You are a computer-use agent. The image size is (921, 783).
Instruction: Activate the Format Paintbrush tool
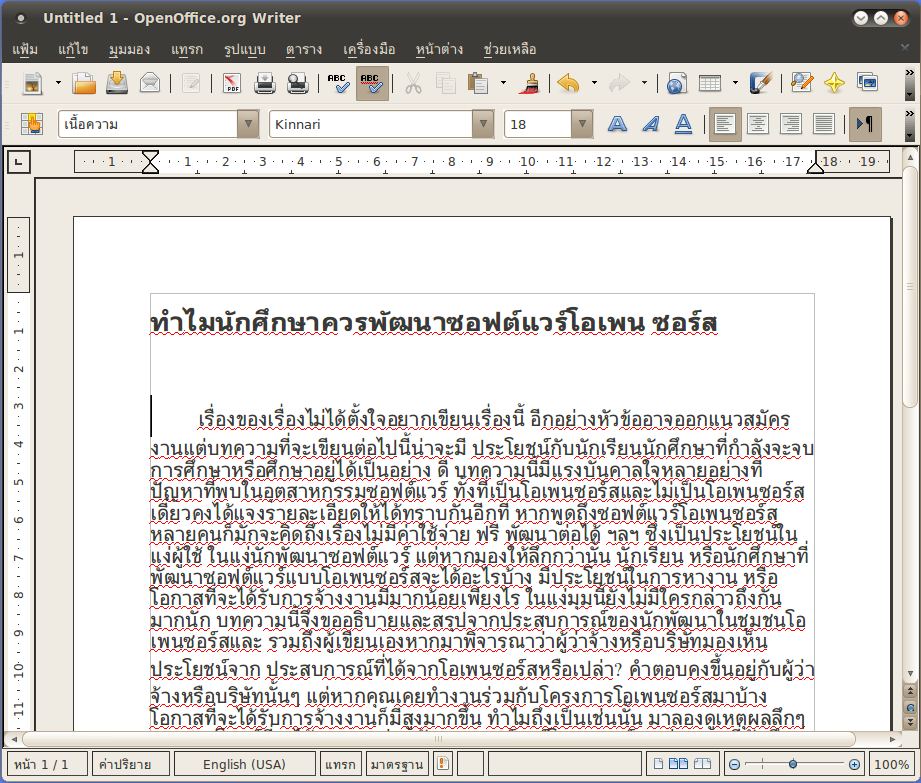pos(530,83)
